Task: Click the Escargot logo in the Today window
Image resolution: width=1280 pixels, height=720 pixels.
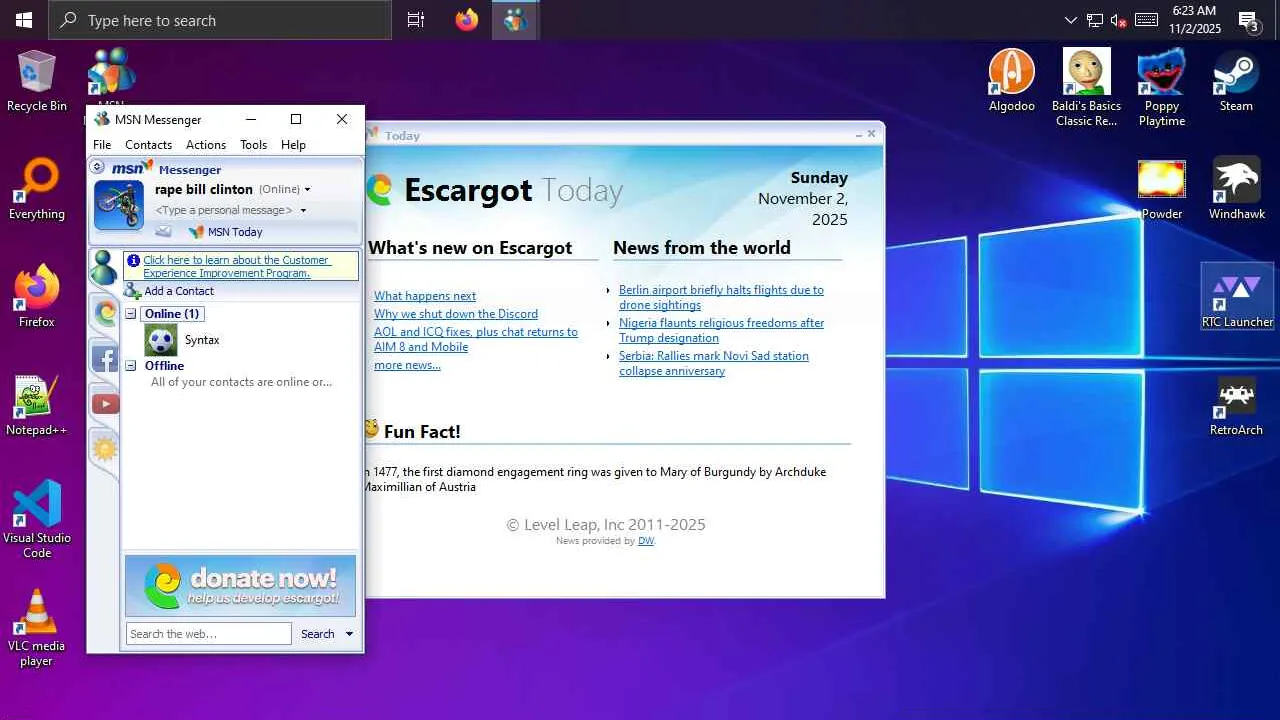Action: point(378,190)
